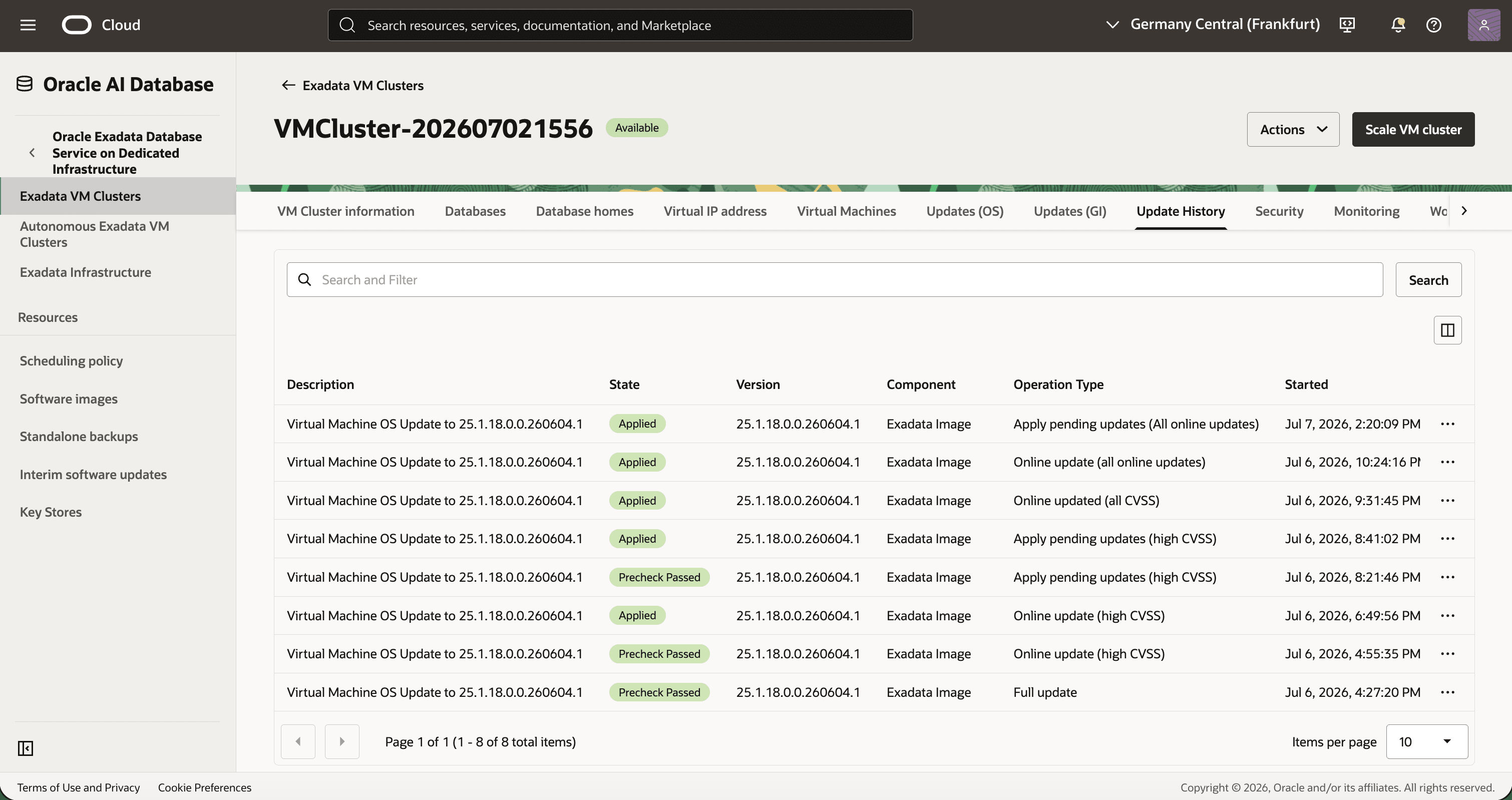
Task: Open the Germany Central (Frankfurt) region selector
Action: click(1213, 24)
